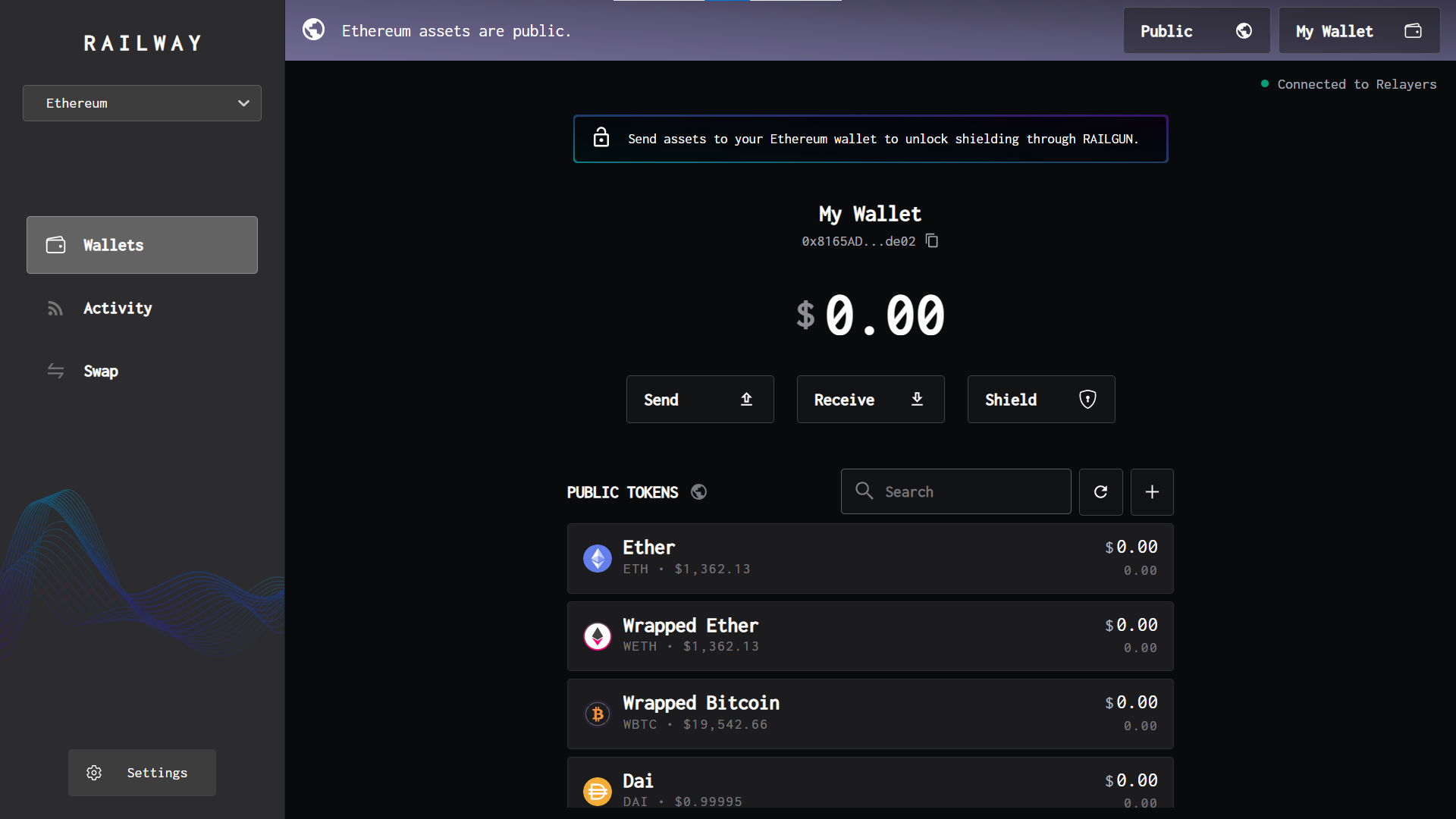Click the shielding notice banner

click(x=871, y=139)
